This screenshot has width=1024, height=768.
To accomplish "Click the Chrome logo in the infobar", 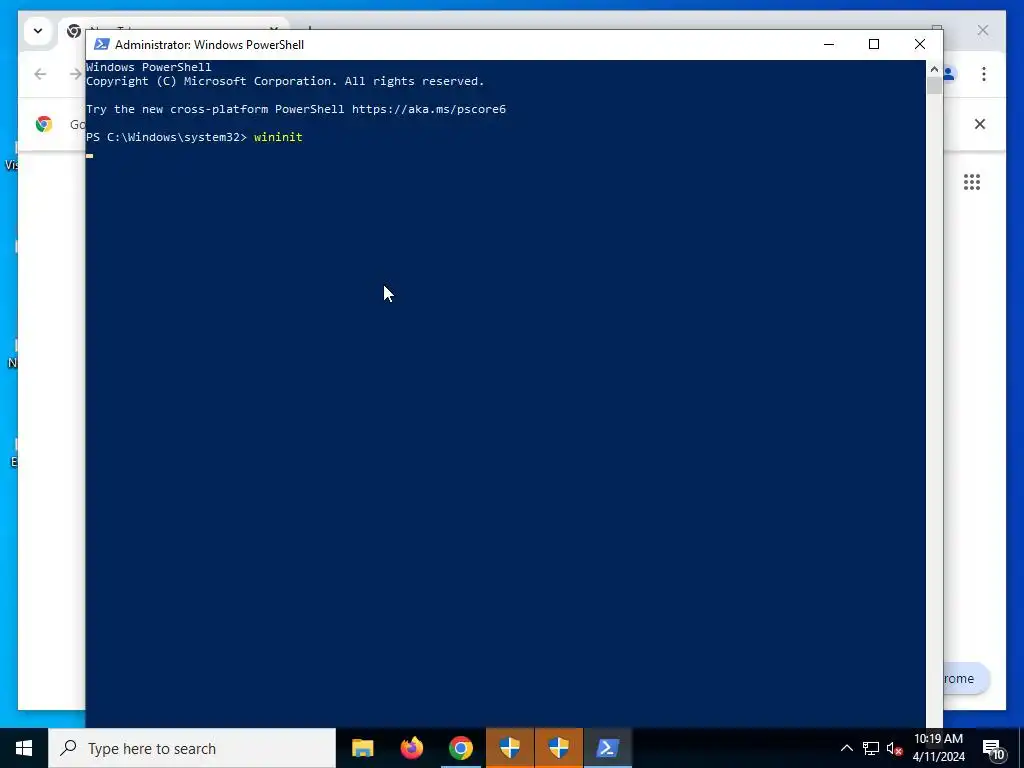I will coord(44,124).
